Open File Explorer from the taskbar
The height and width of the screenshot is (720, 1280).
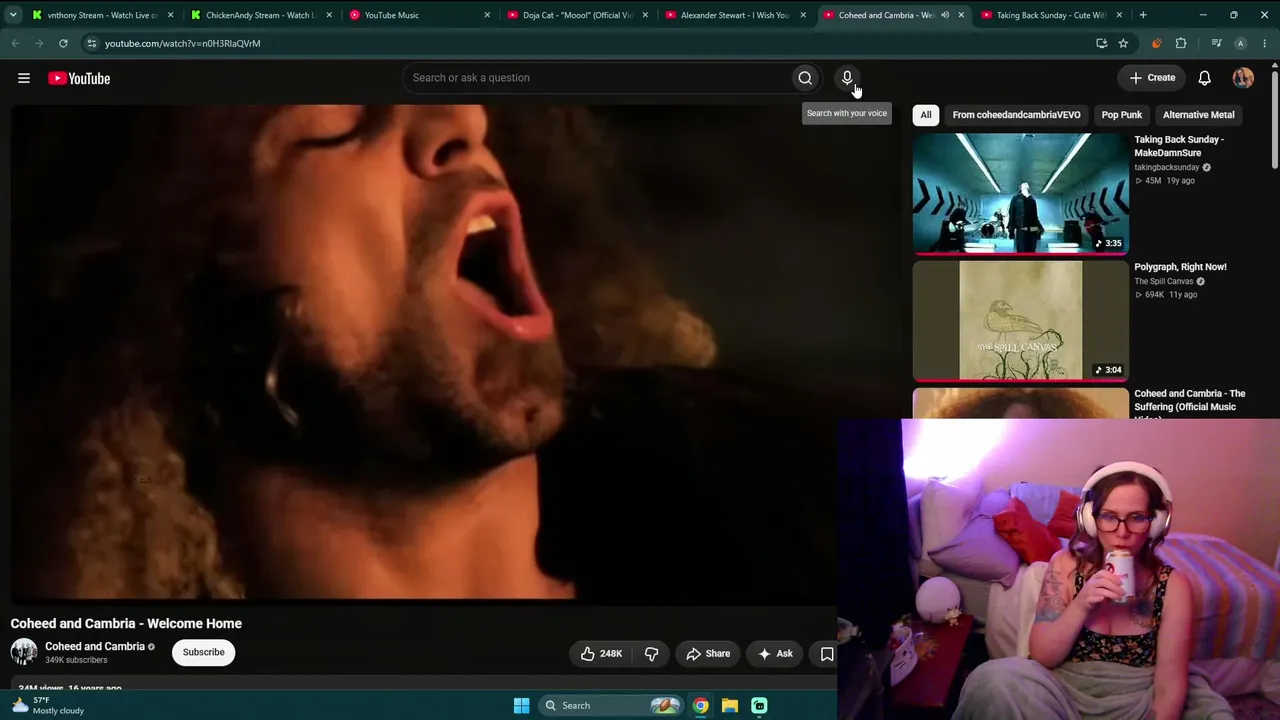pos(730,705)
